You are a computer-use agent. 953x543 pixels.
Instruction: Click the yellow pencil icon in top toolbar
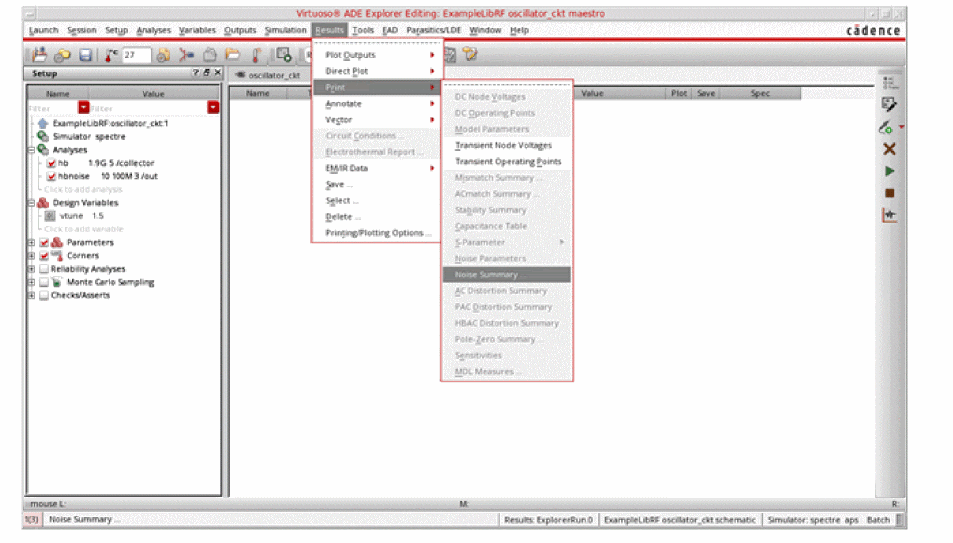coord(470,54)
